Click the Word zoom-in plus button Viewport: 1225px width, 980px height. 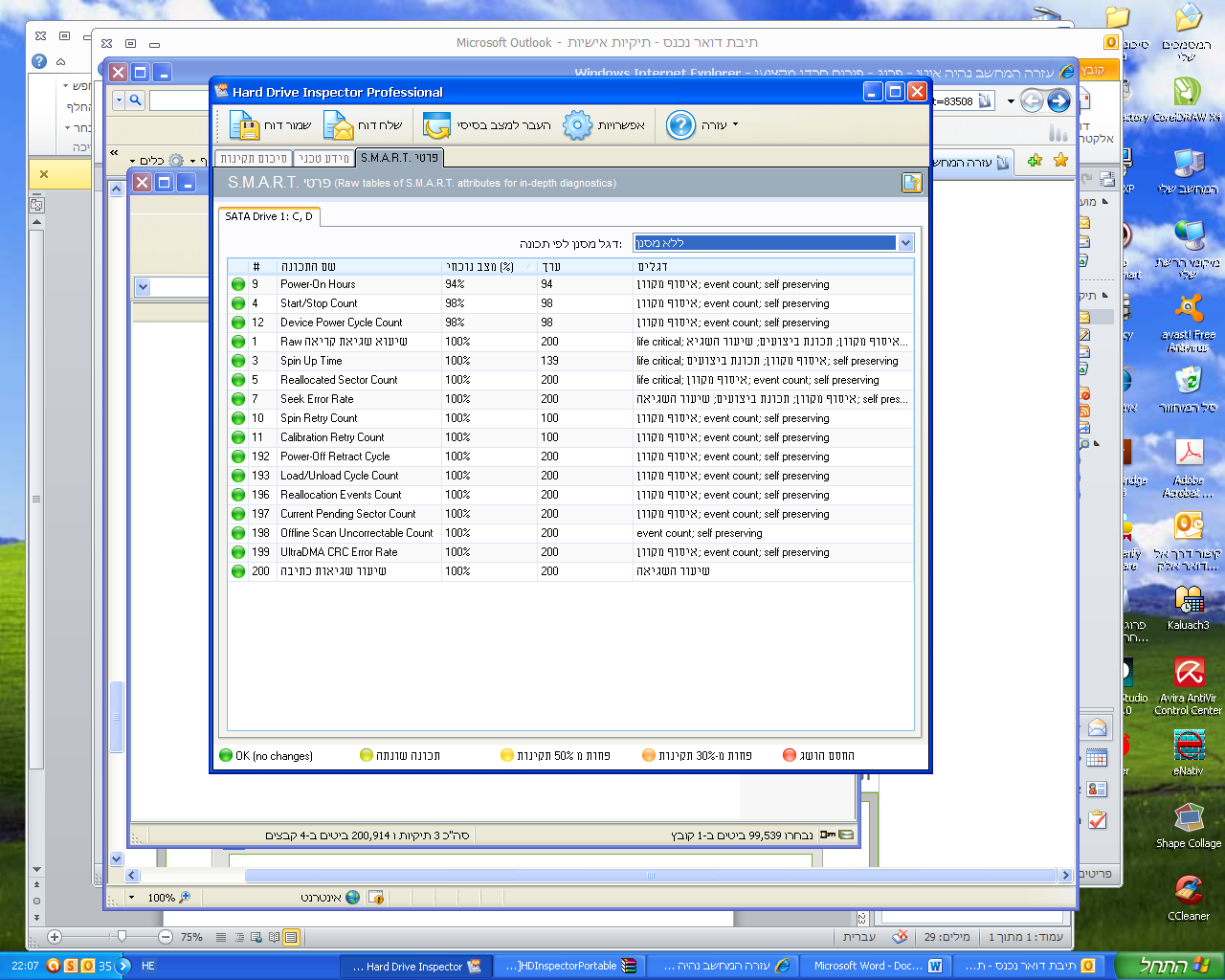coord(55,937)
